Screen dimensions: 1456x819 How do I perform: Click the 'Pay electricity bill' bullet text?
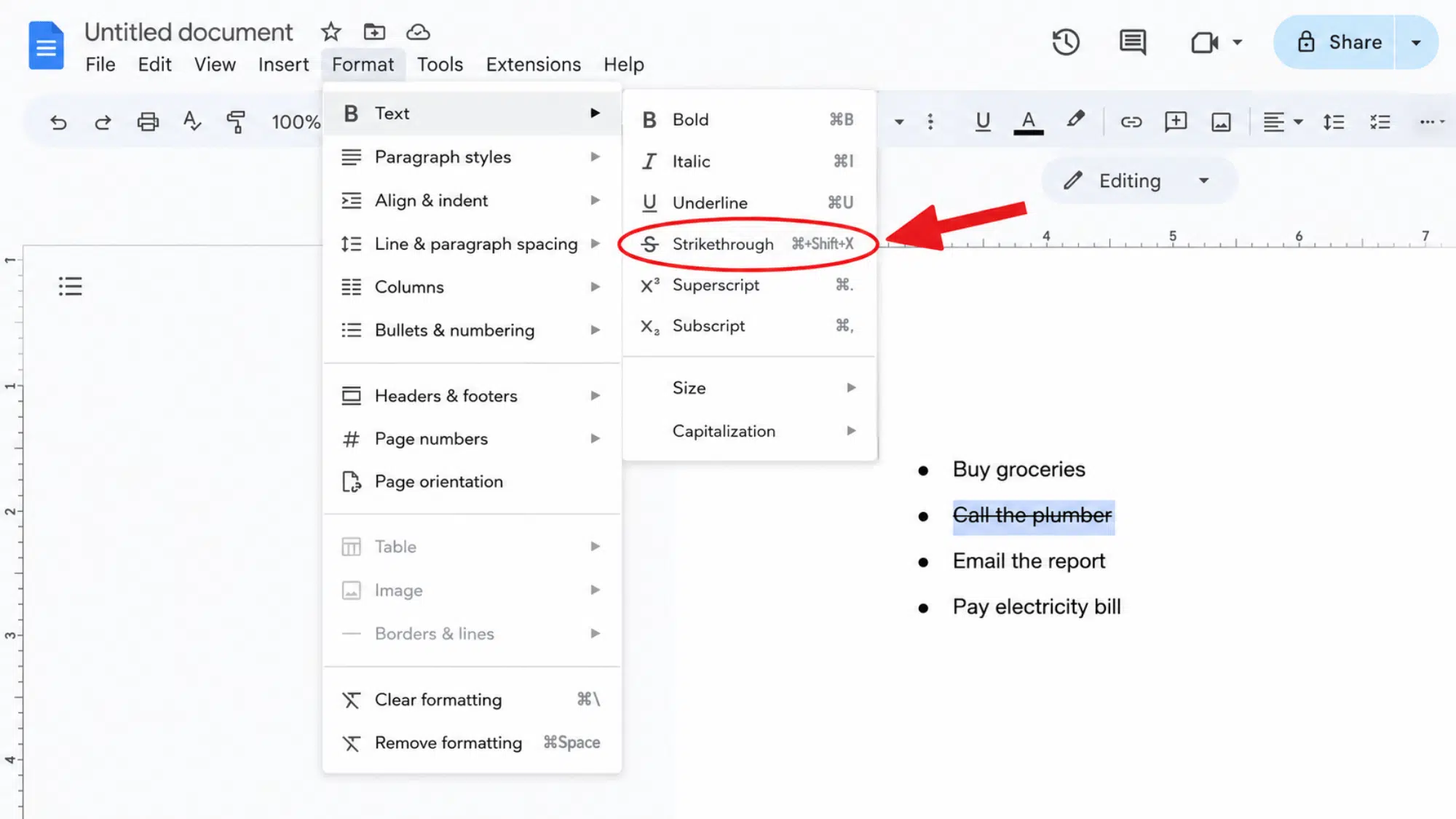[1037, 606]
